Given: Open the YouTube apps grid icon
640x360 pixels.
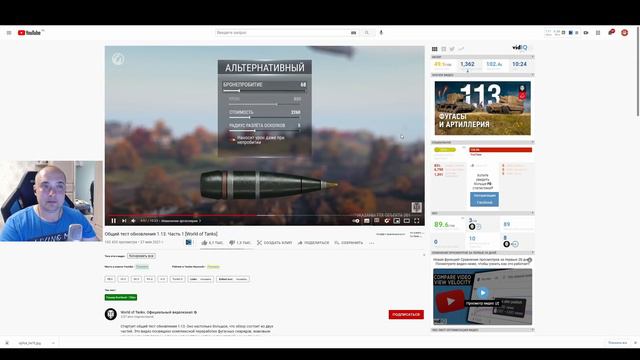Looking at the screenshot, I should click(598, 33).
